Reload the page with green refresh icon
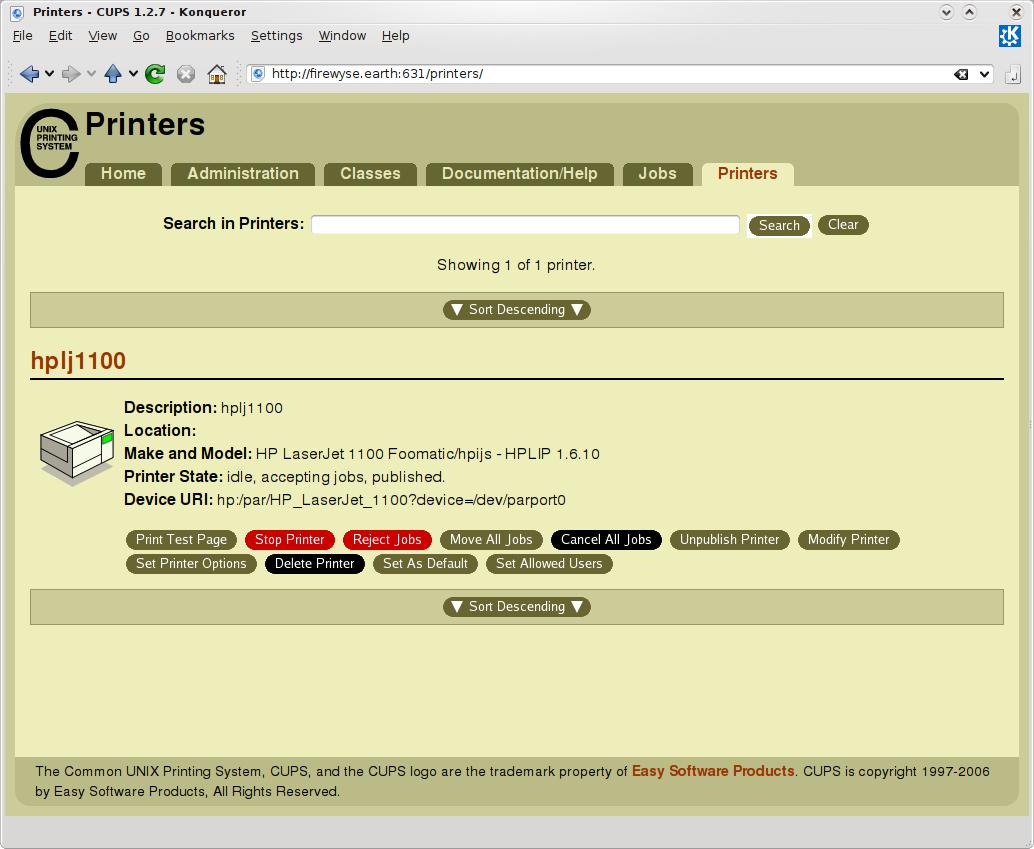Image resolution: width=1034 pixels, height=849 pixels. click(x=155, y=74)
